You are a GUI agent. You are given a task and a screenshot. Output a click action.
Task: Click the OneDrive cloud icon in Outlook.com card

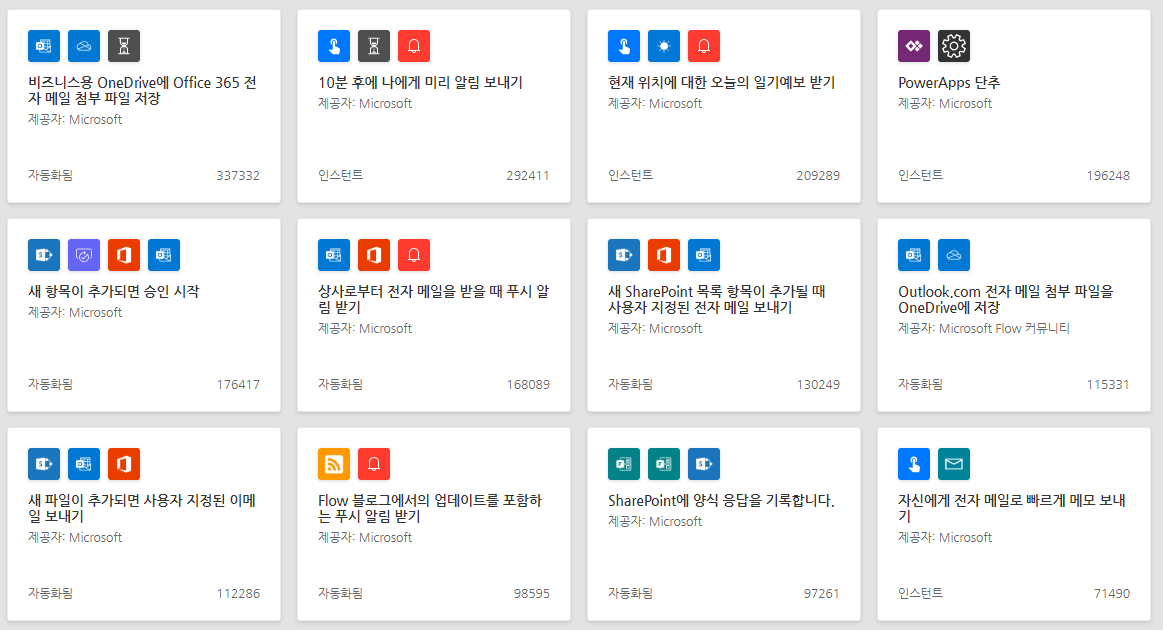click(x=954, y=255)
